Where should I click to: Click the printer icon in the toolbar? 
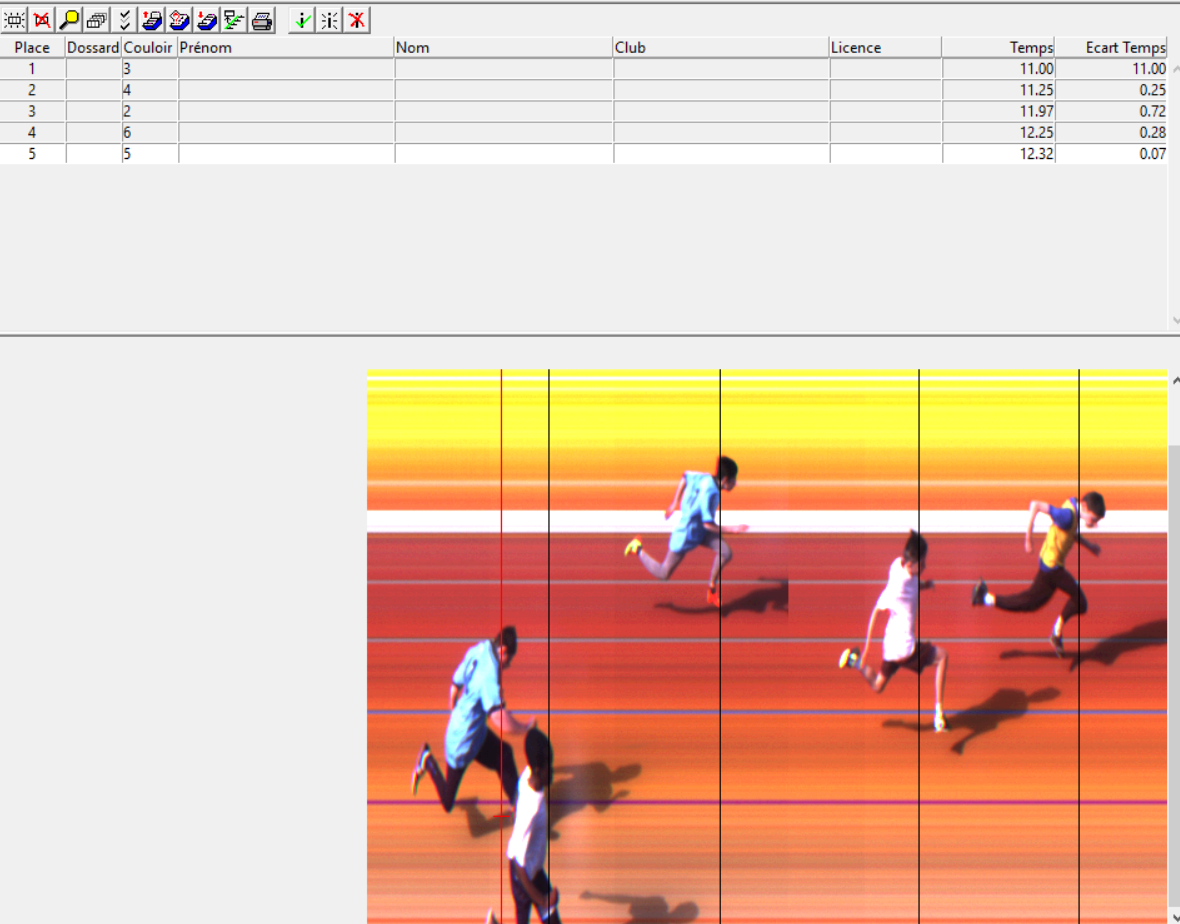(262, 20)
